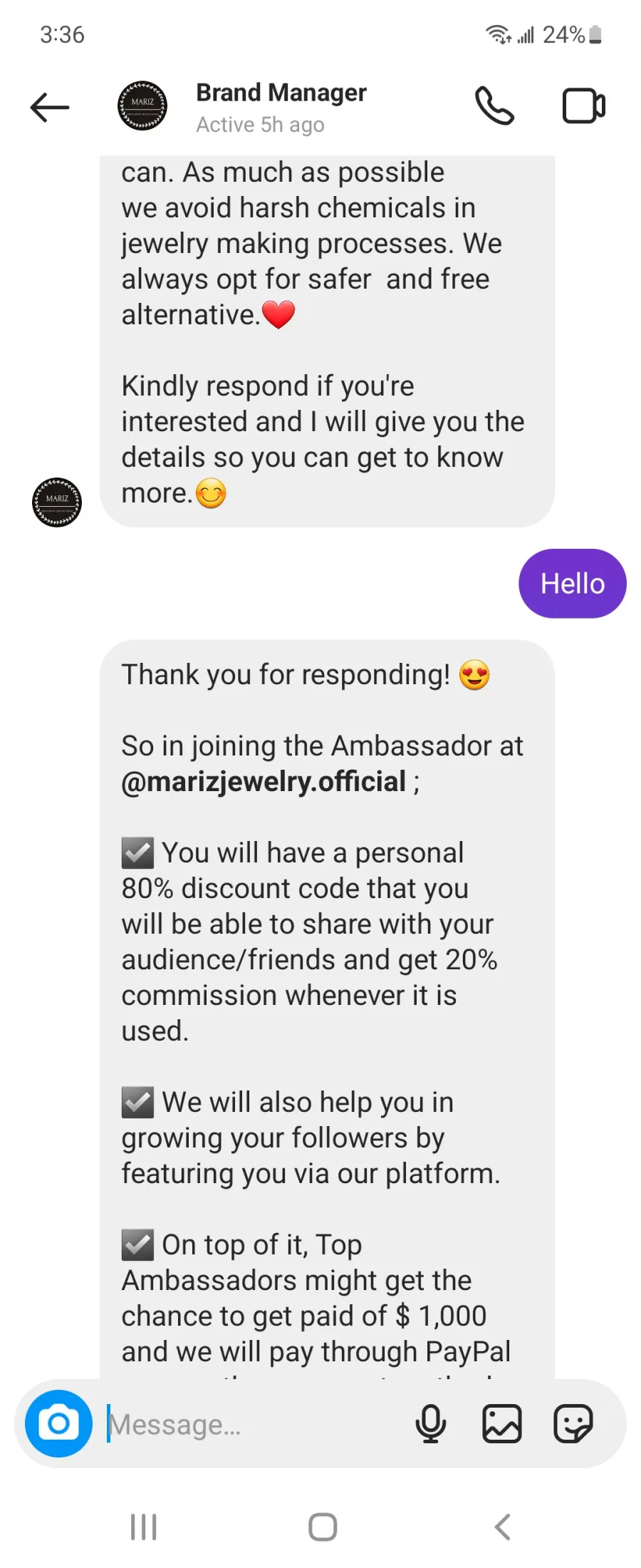The width and height of the screenshot is (641, 1568).
Task: Tap the Android home navigation button
Action: point(323,1527)
